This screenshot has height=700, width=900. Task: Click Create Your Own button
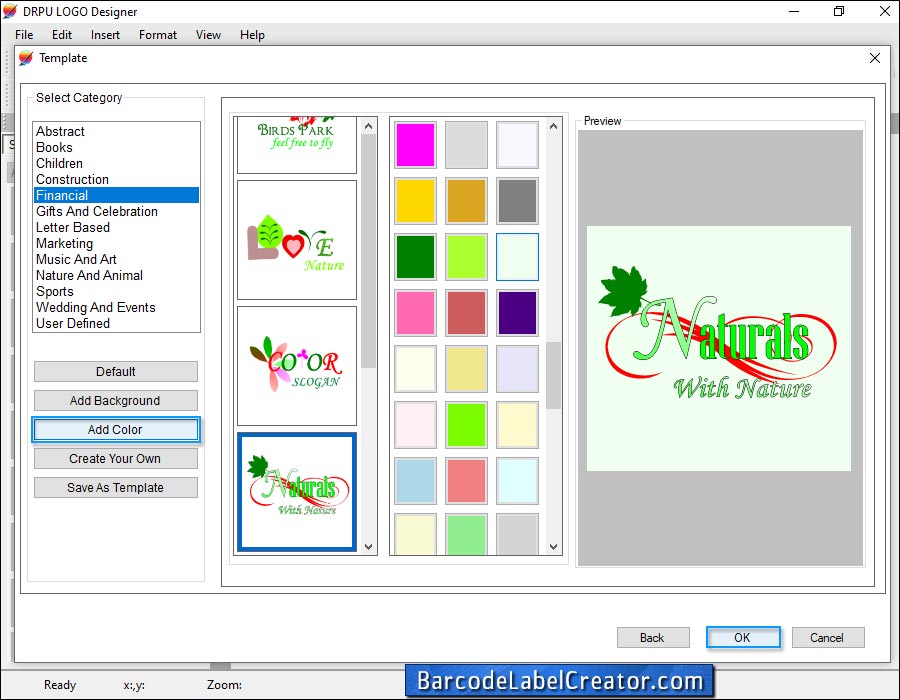[x=116, y=459]
